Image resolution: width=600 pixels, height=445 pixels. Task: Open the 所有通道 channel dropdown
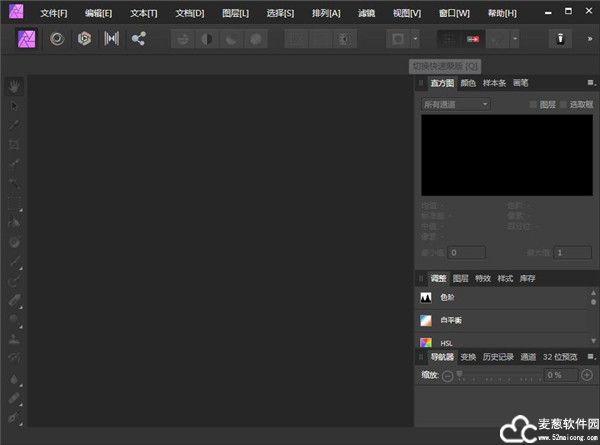pyautogui.click(x=455, y=104)
